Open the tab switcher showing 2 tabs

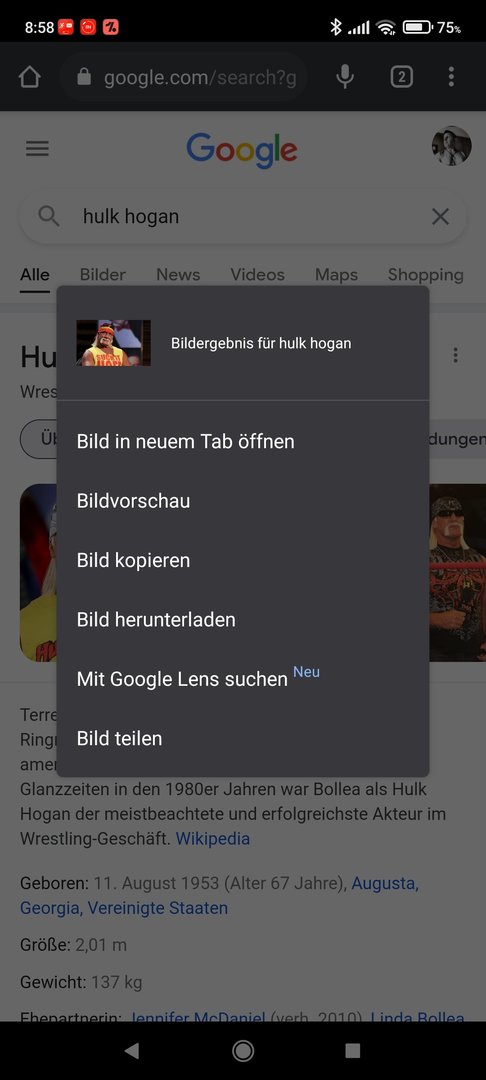[401, 76]
